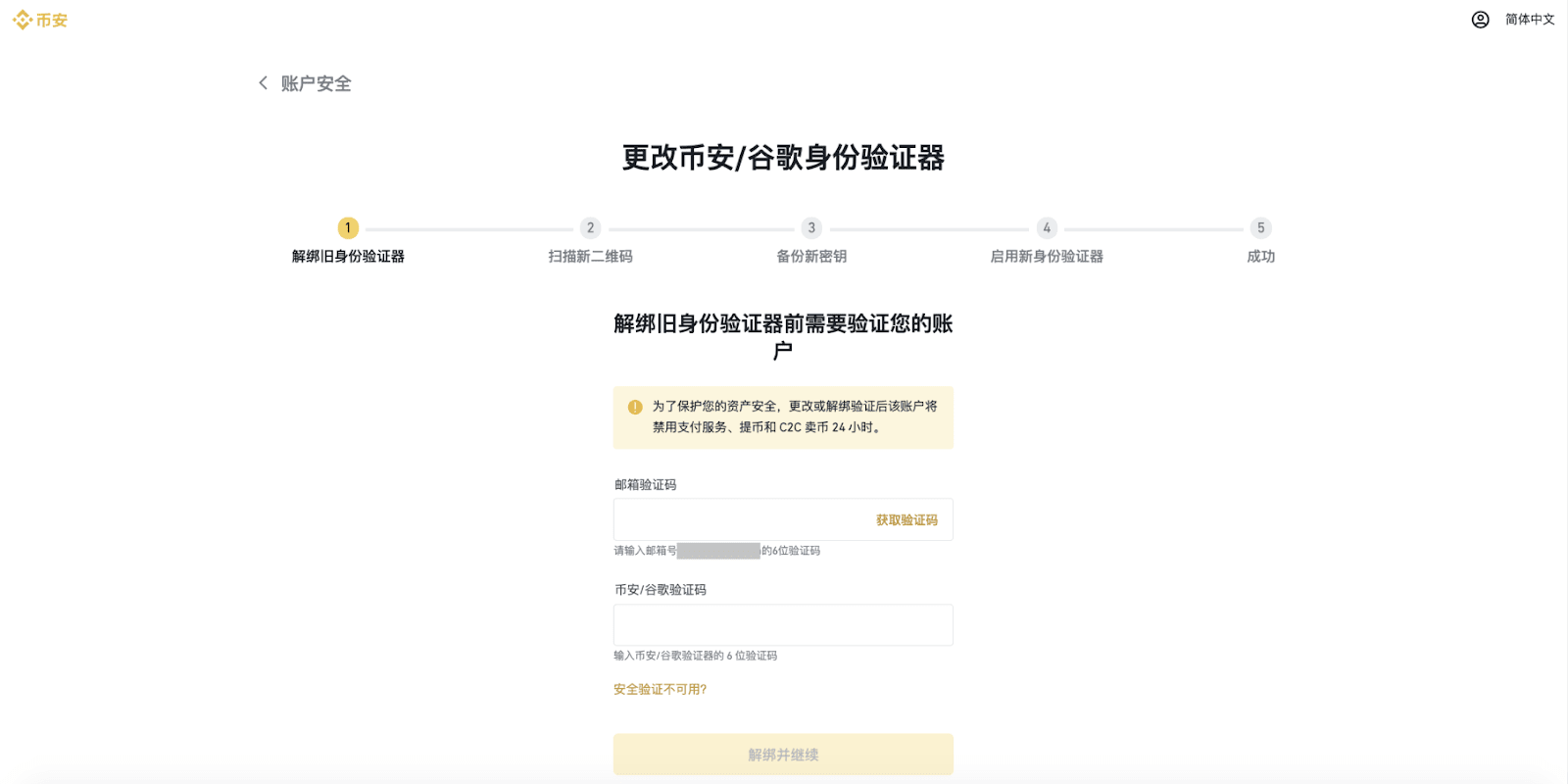This screenshot has height=784, width=1568.
Task: Click the 解绑并继续 button
Action: click(x=783, y=755)
